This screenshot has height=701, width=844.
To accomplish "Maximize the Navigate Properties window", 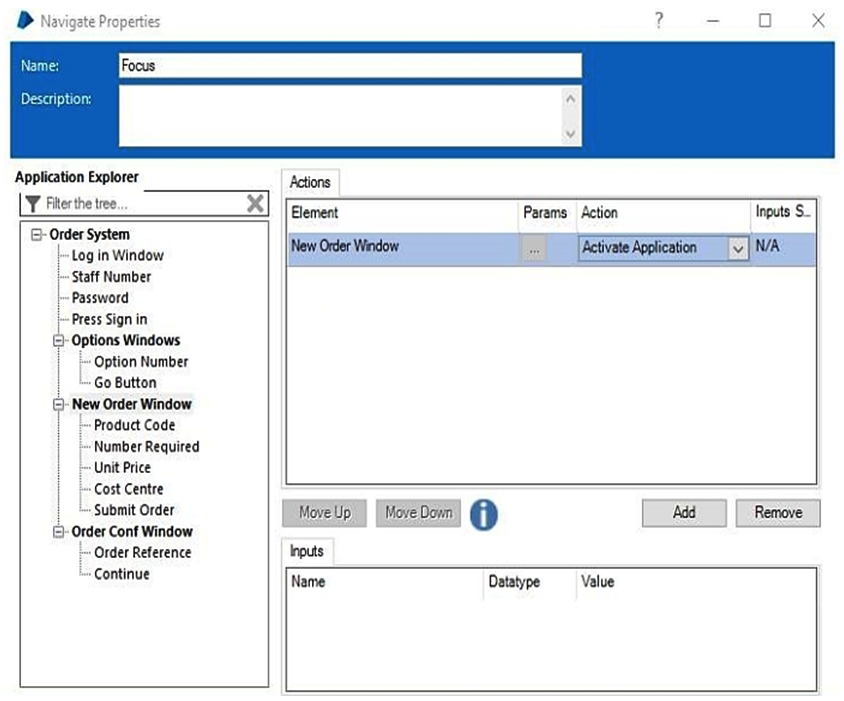I will pyautogui.click(x=765, y=21).
